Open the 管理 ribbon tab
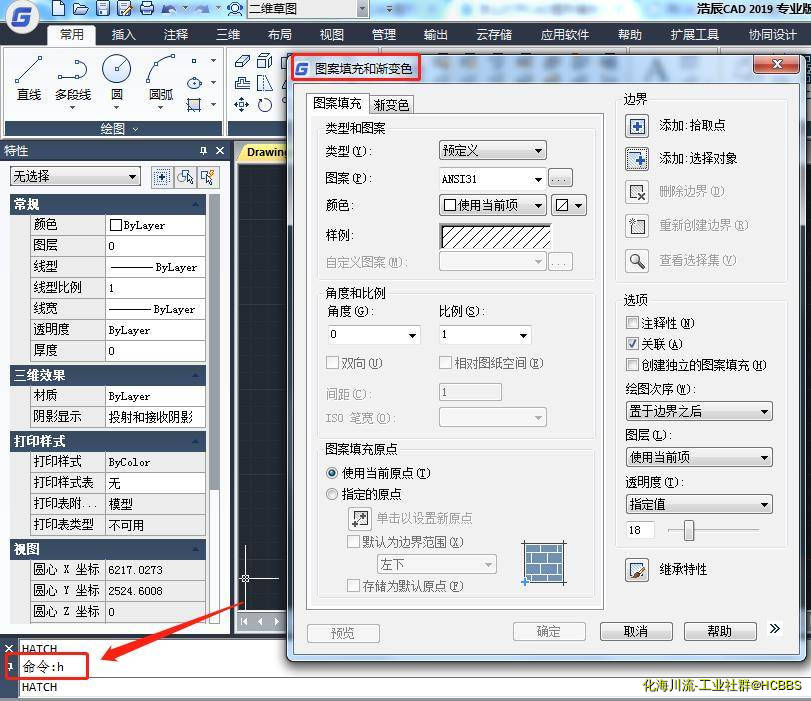The image size is (811, 701). point(384,35)
